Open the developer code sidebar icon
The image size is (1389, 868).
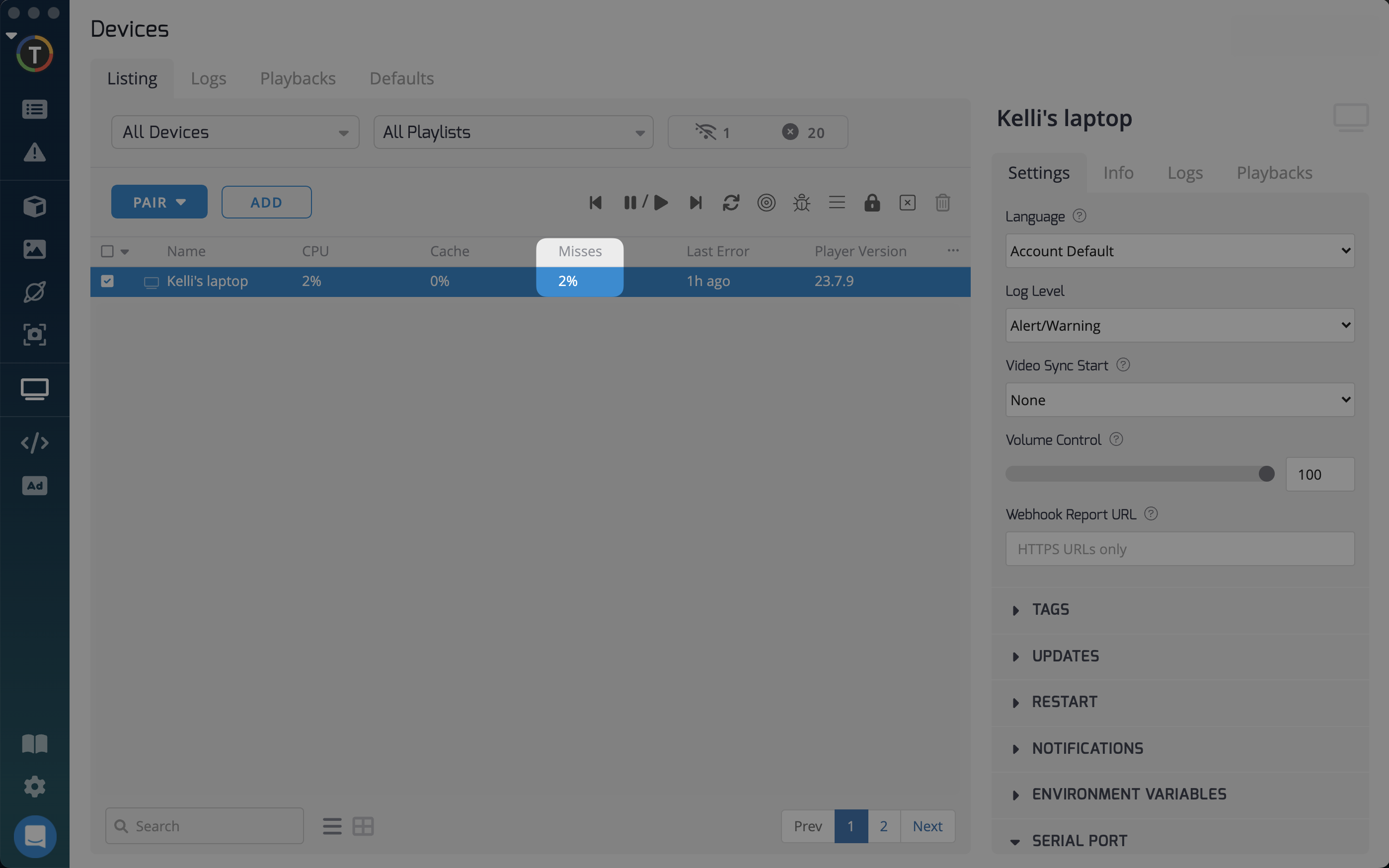coord(34,442)
